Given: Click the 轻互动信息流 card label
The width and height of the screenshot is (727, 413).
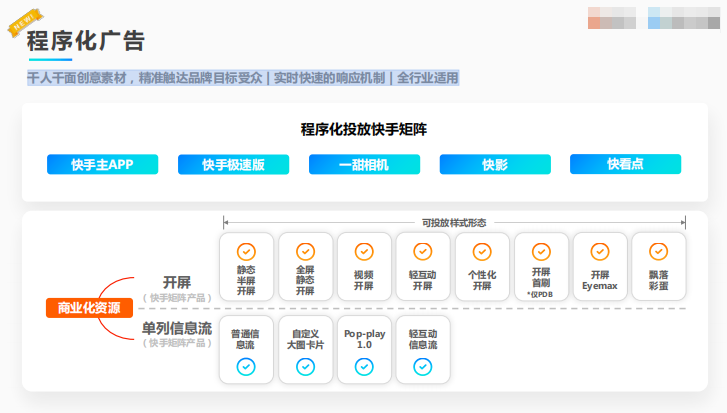Looking at the screenshot, I should tap(423, 339).
